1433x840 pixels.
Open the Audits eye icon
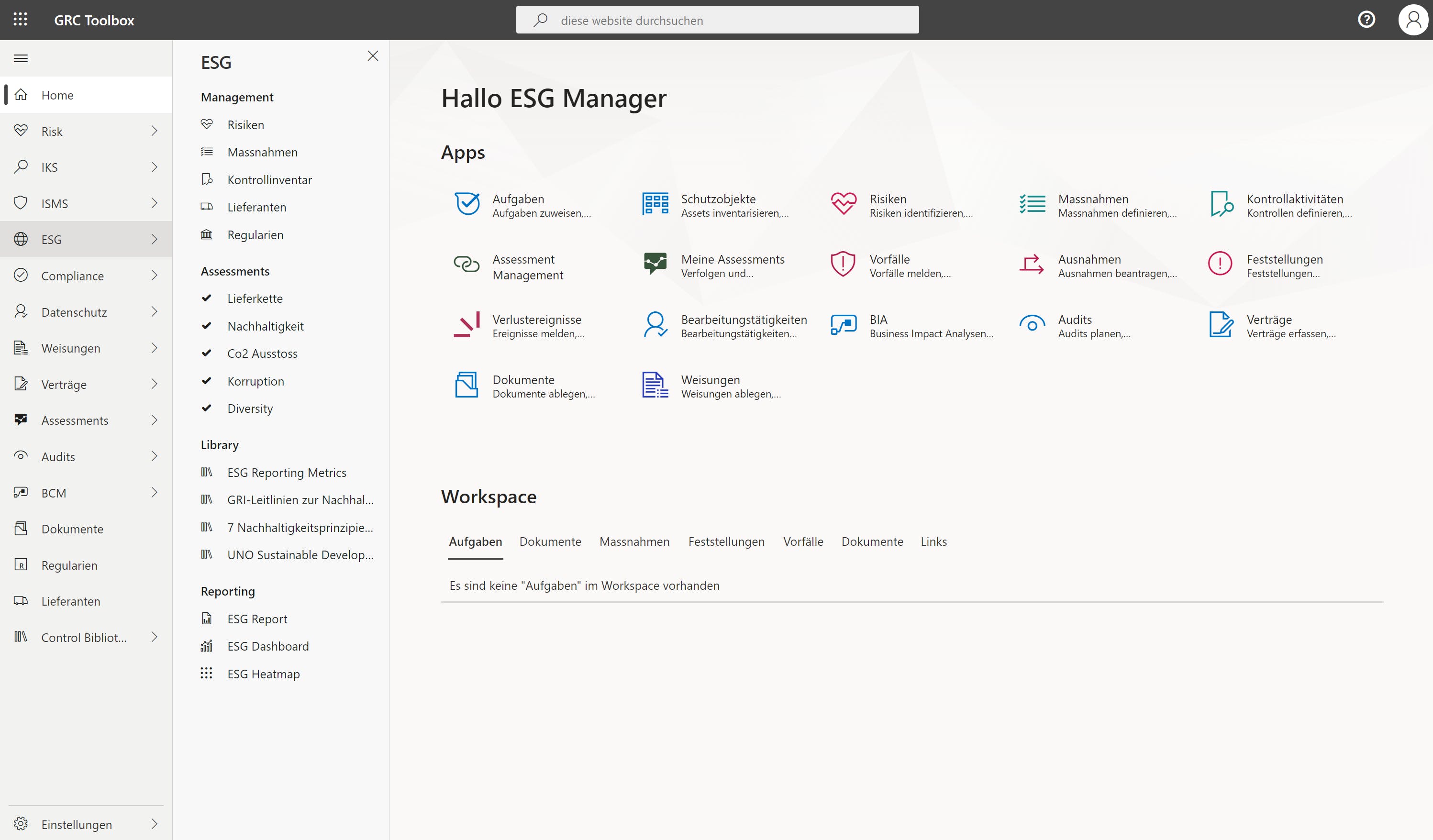[x=1032, y=324]
